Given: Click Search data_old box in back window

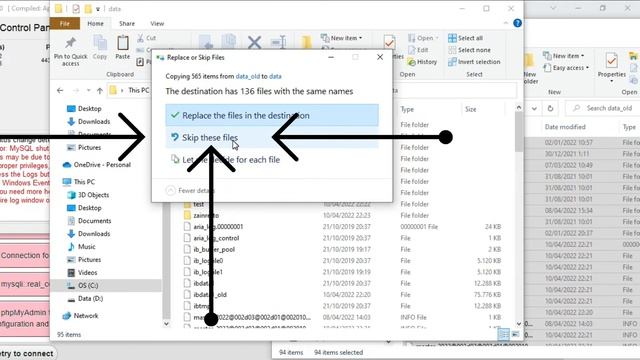Looking at the screenshot, I should pyautogui.click(x=602, y=108).
